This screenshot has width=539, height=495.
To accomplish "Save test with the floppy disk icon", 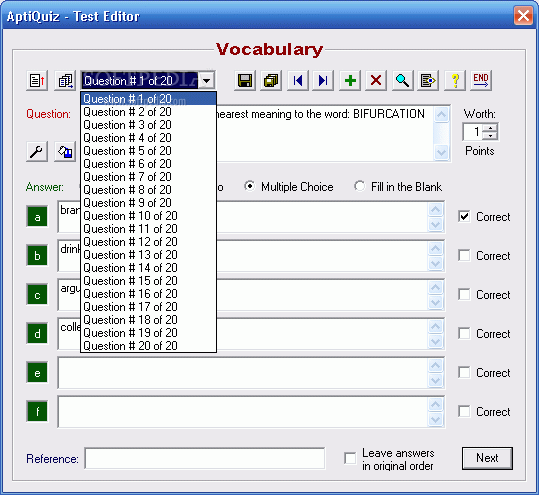I will pyautogui.click(x=245, y=81).
